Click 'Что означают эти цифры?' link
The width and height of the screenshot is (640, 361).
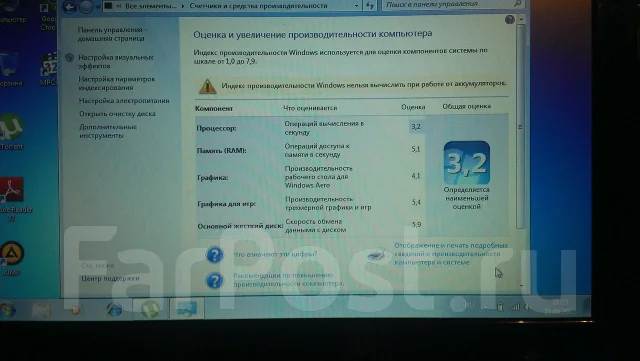[x=275, y=254]
